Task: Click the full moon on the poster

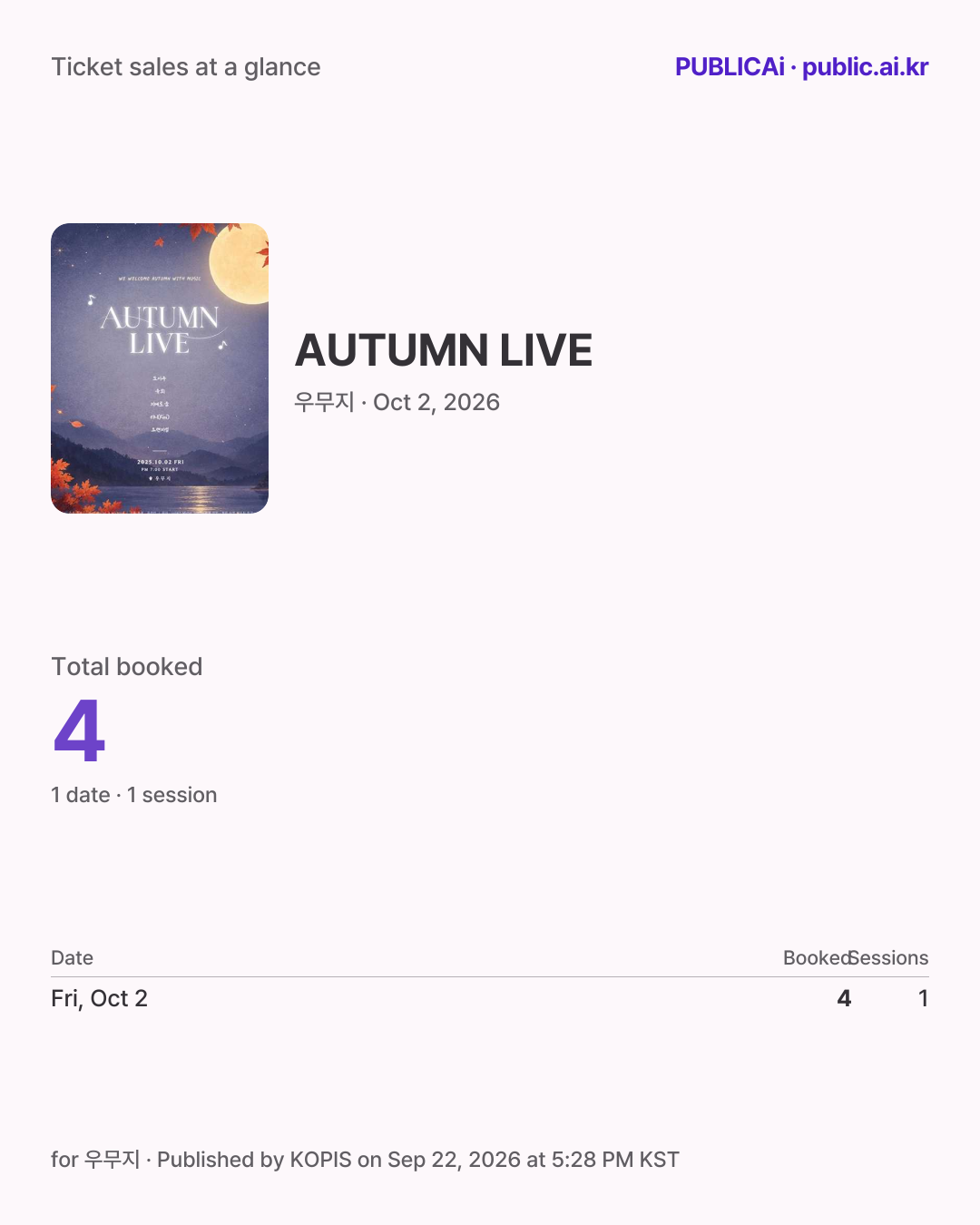Action: pos(241,263)
